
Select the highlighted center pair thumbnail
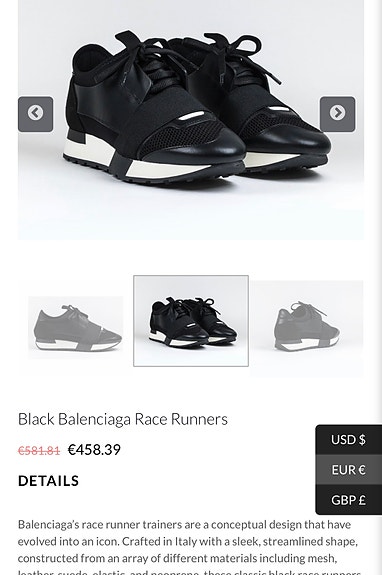tap(191, 321)
